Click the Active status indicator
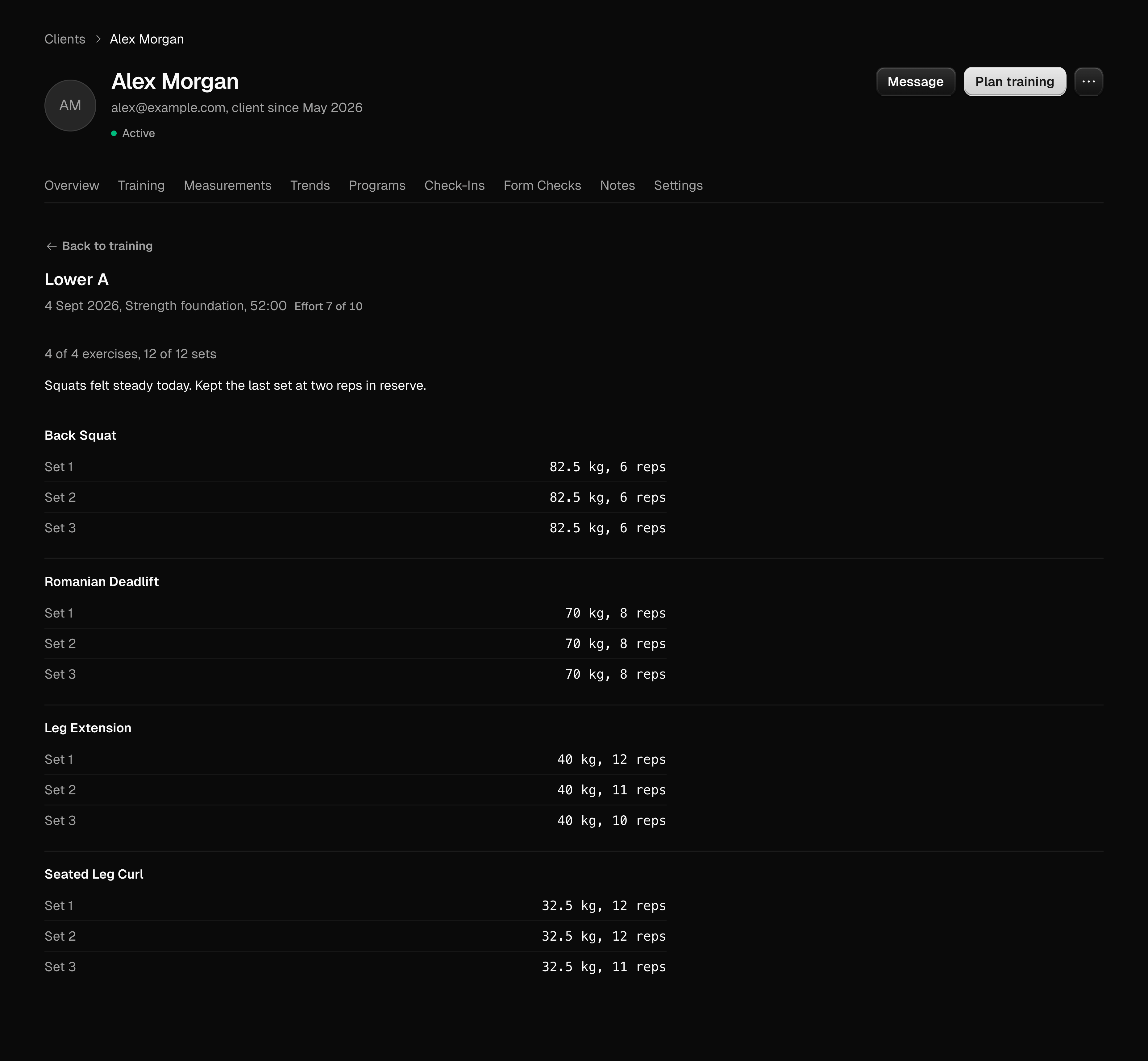This screenshot has width=1148, height=1061. click(x=133, y=133)
